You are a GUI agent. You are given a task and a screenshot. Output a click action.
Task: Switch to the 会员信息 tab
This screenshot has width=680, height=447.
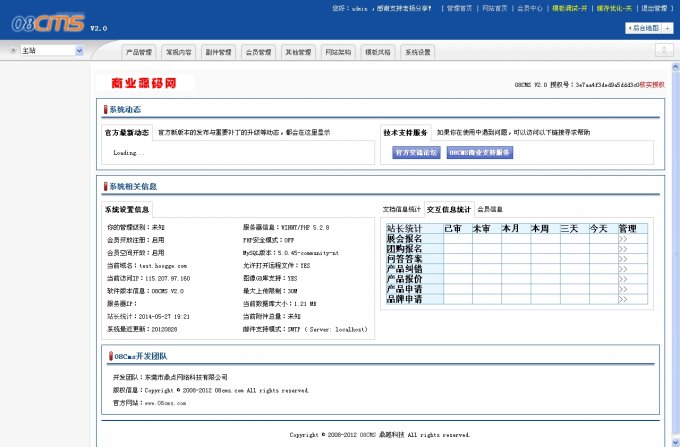click(490, 209)
